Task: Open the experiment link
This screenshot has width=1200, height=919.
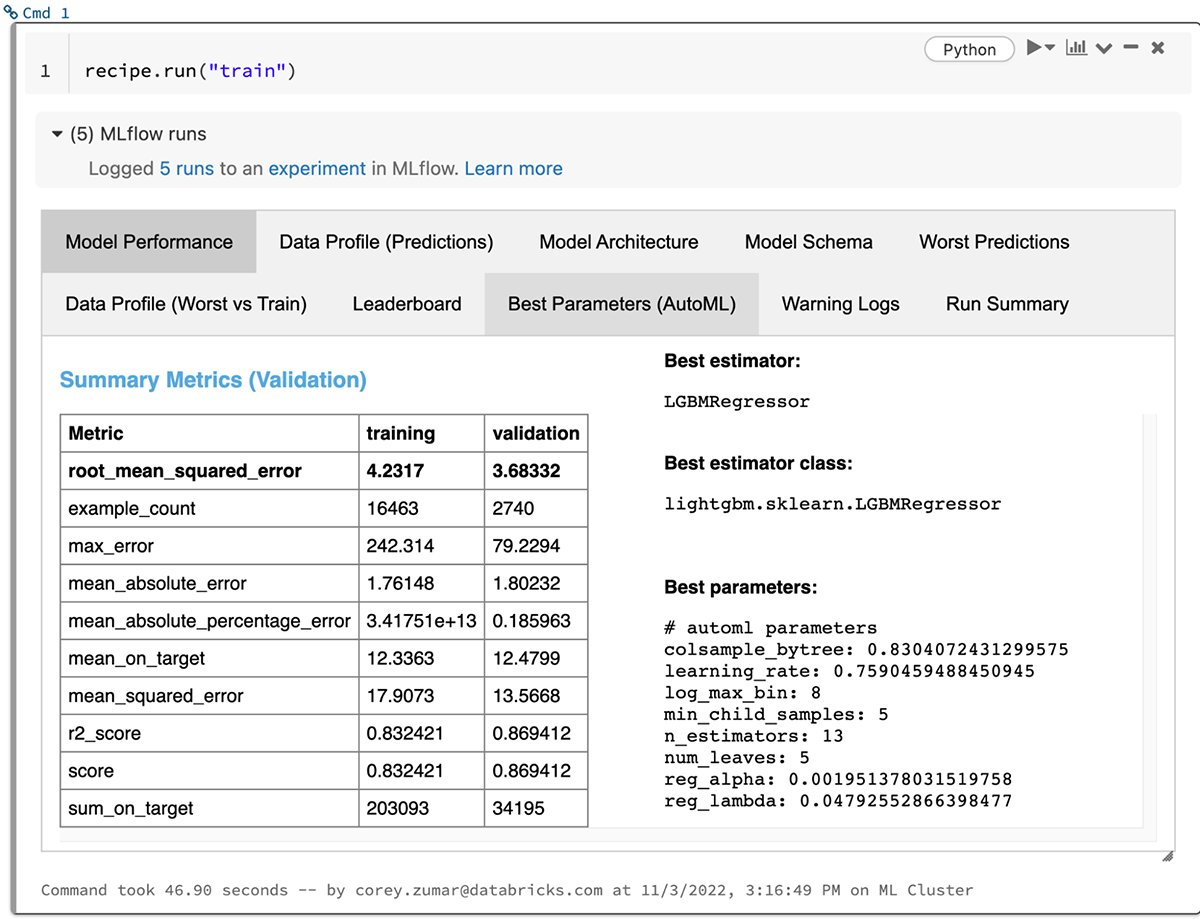Action: pos(317,169)
